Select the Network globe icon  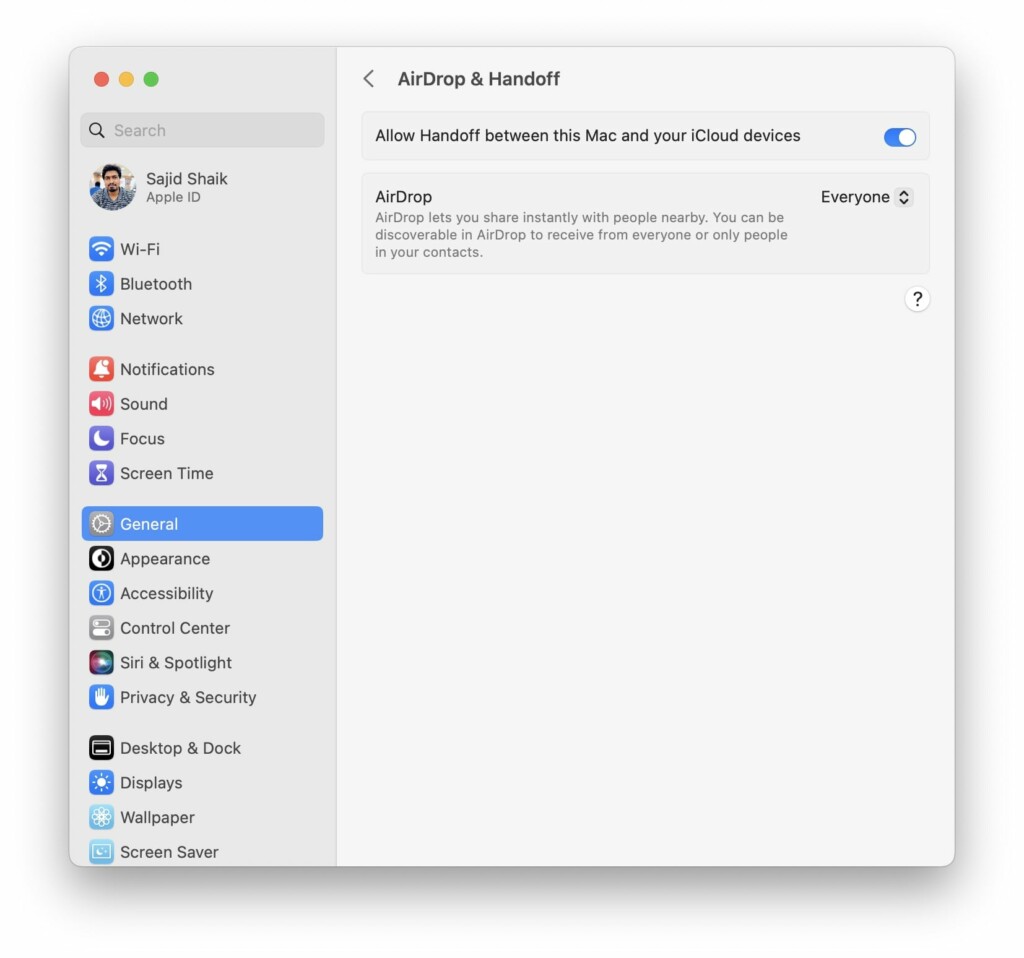[101, 318]
